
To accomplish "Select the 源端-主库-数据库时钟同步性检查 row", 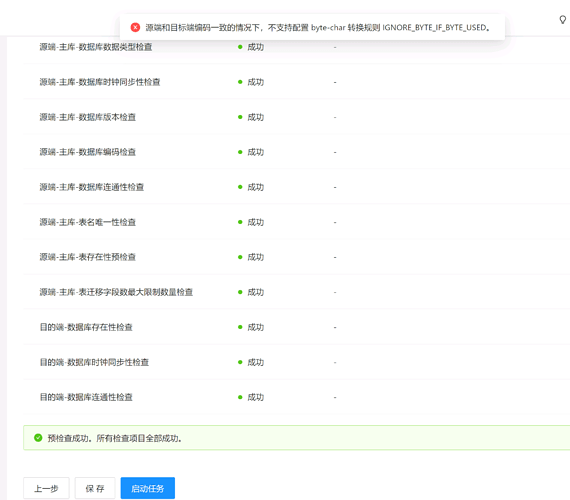I will click(296, 82).
